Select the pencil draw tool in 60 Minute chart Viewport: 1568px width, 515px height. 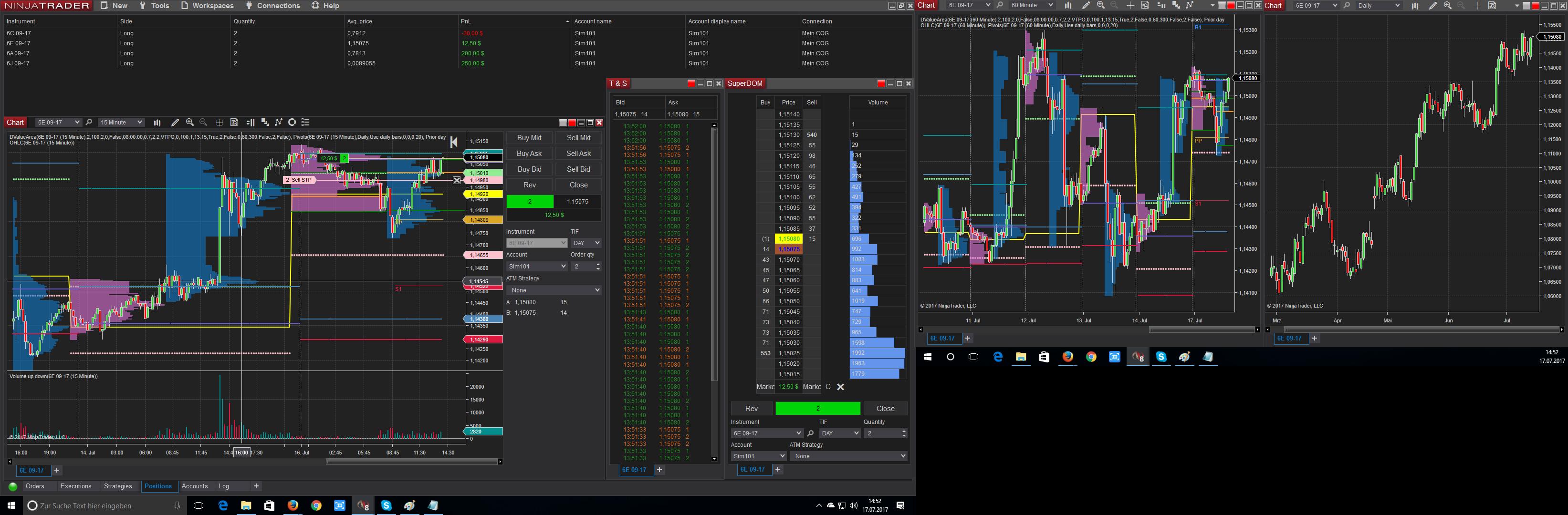pos(1086,5)
